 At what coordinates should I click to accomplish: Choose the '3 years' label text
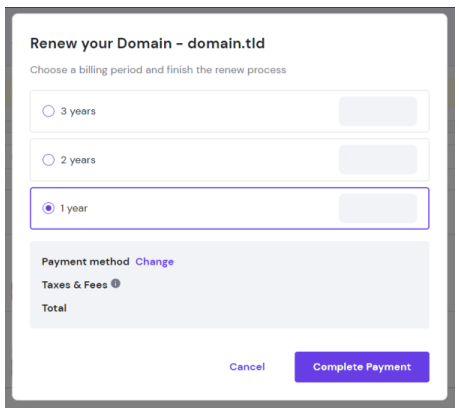pos(78,111)
